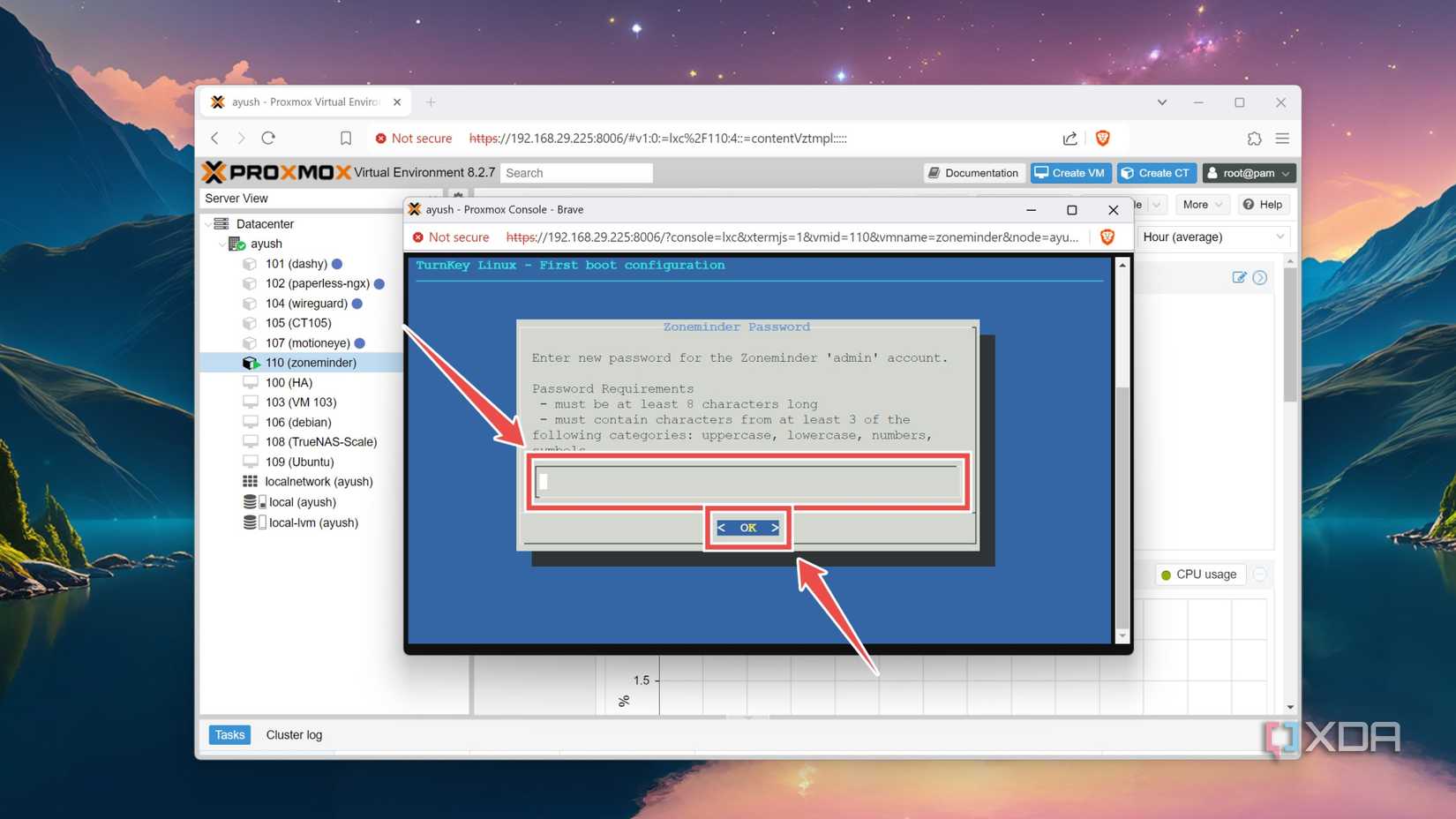Click the browser back arrow in main window

(214, 138)
